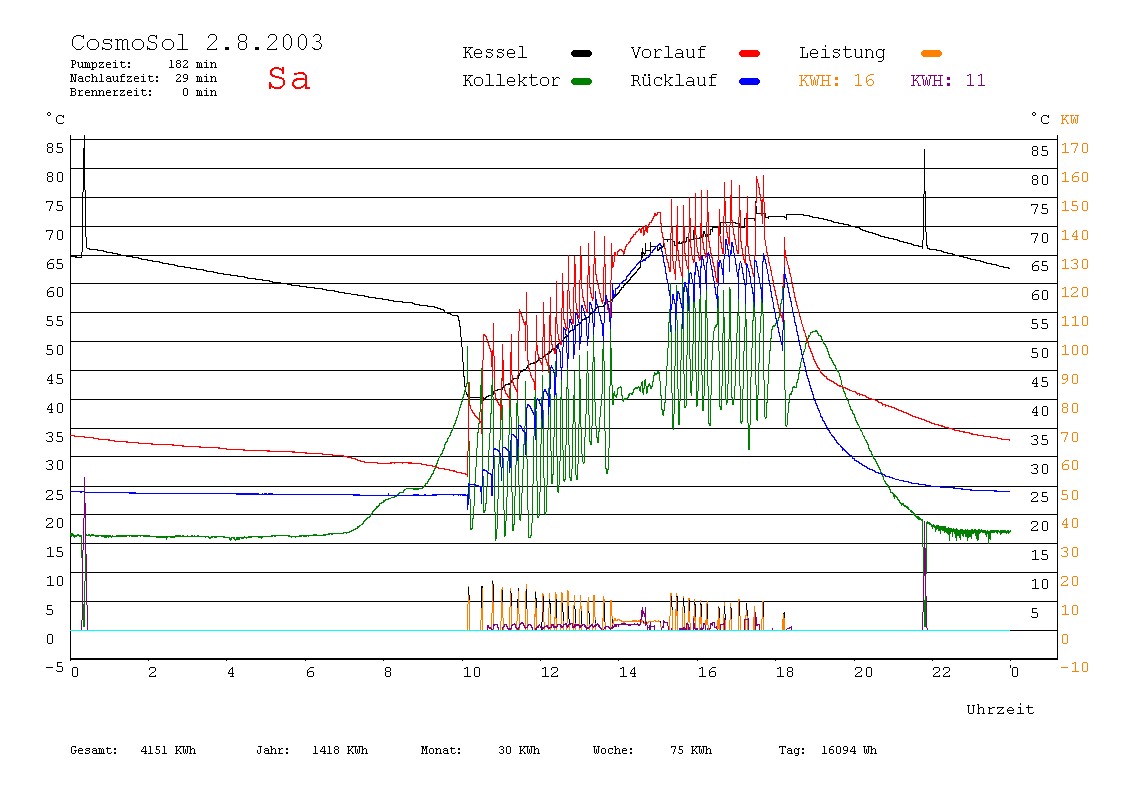Click the "Jahr:" footer label
The image size is (1148, 812).
273,750
